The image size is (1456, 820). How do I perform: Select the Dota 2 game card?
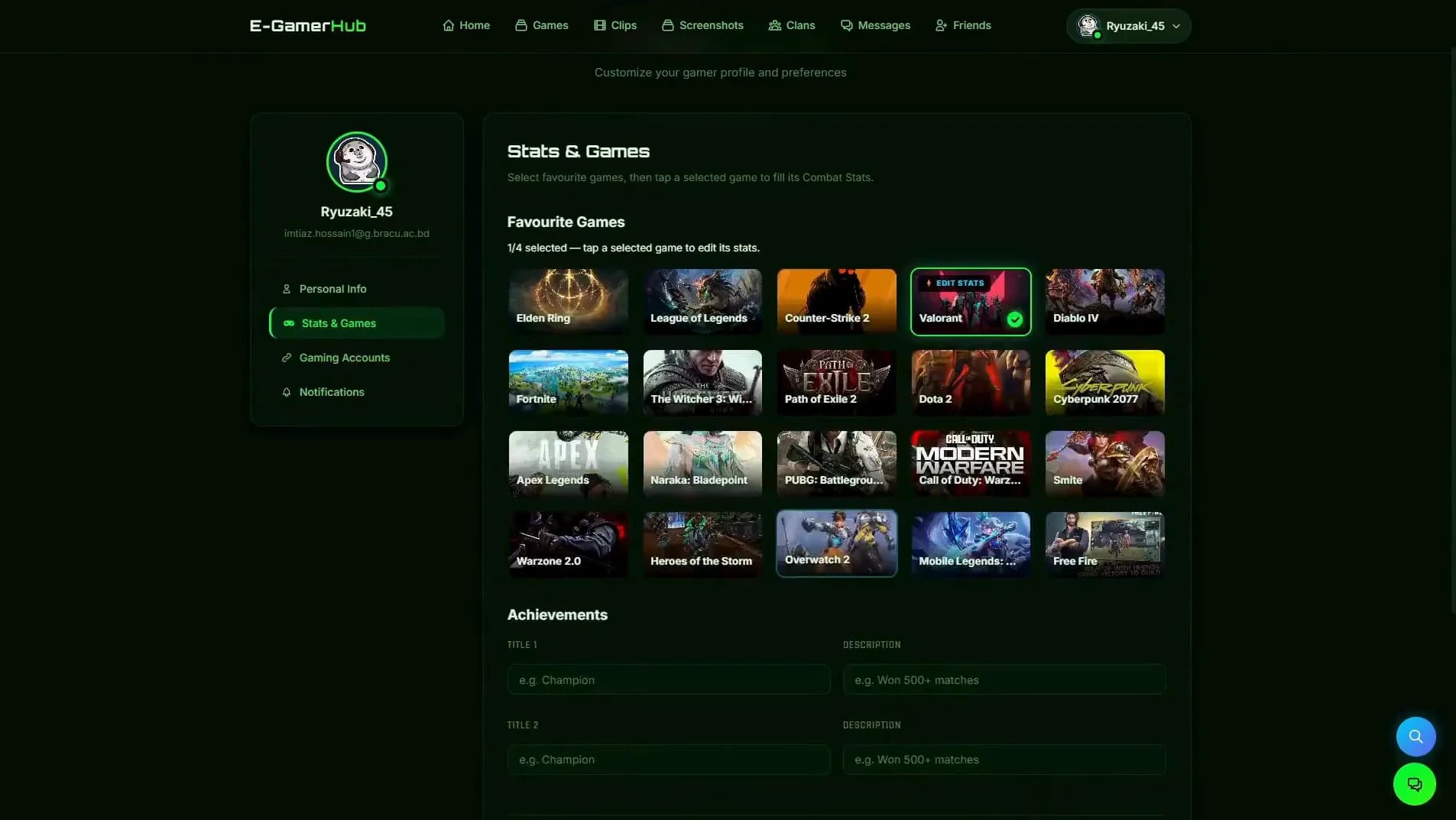point(971,383)
